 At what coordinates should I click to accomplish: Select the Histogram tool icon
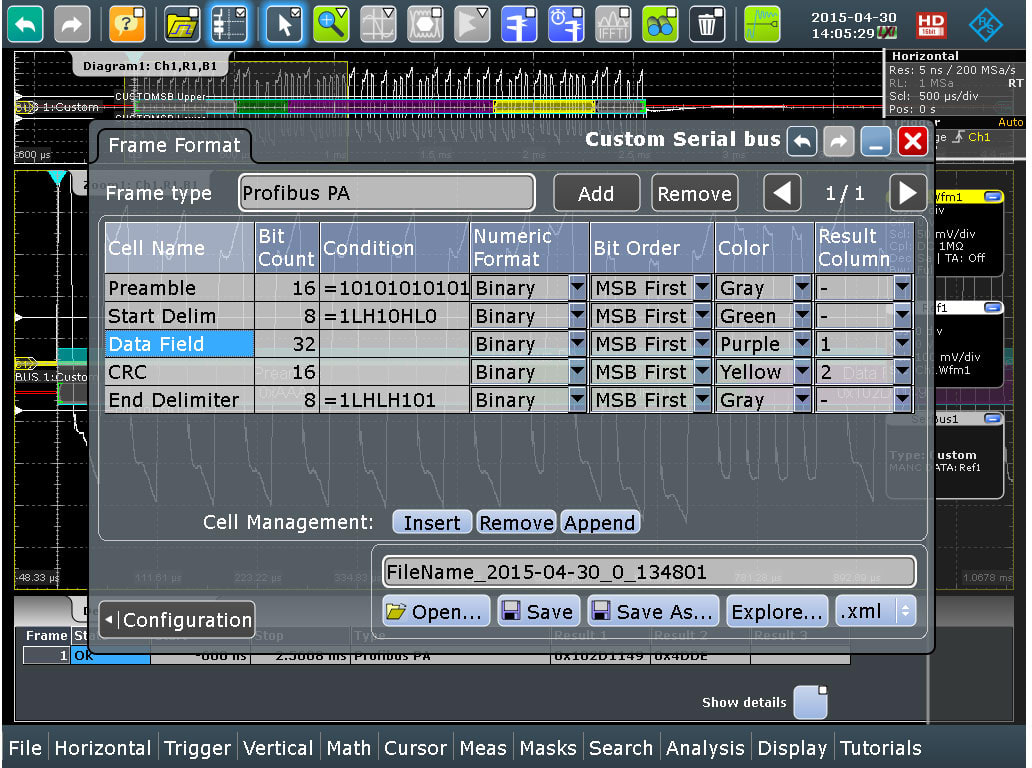[473, 24]
